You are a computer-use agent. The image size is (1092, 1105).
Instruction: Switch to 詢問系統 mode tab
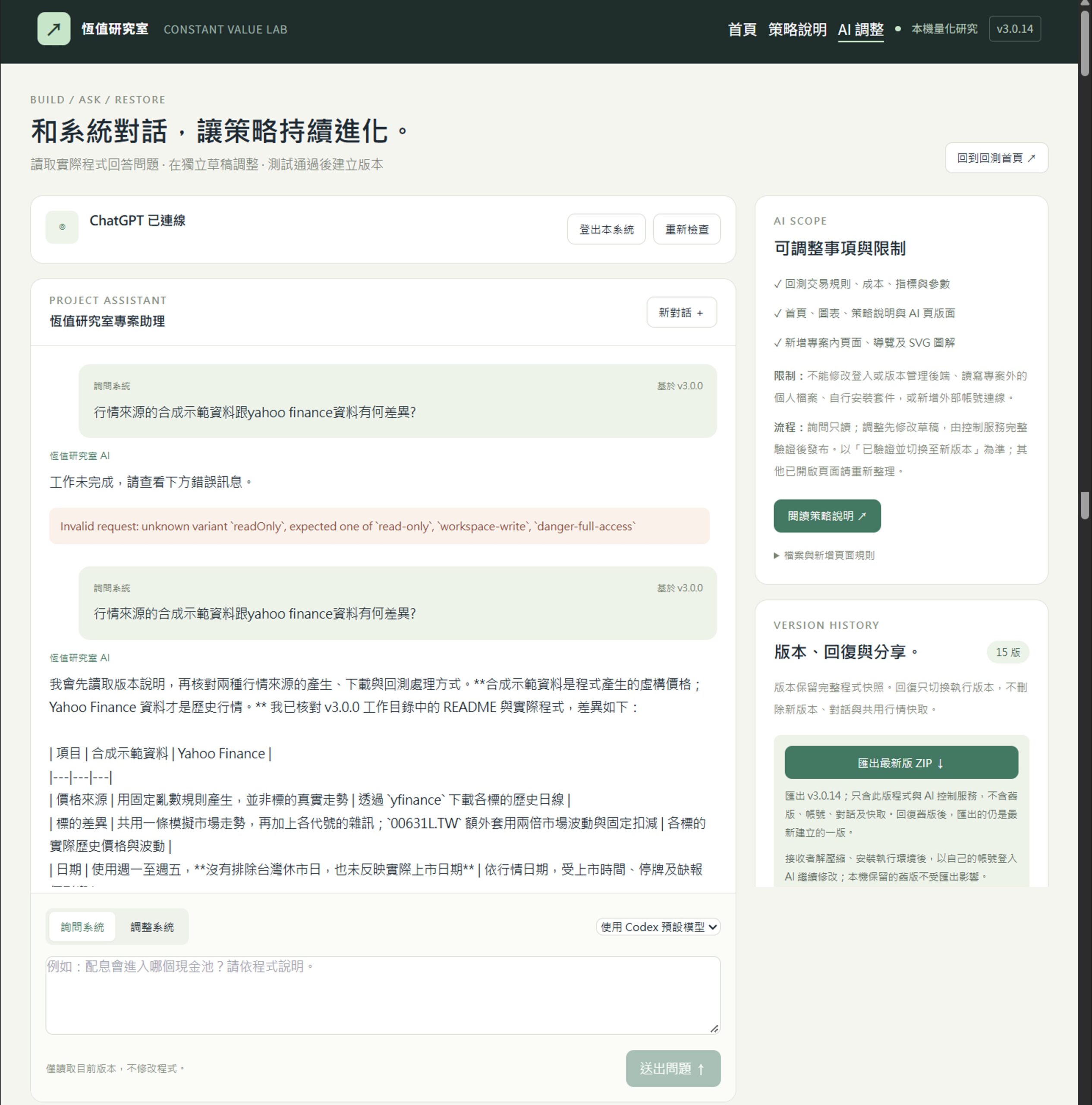[82, 927]
